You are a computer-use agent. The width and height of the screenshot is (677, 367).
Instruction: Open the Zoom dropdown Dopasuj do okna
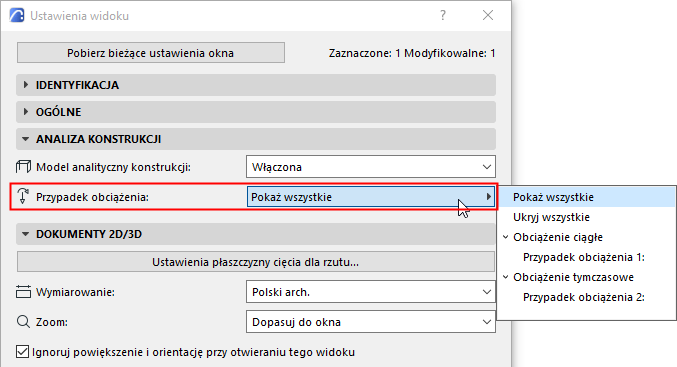click(371, 322)
